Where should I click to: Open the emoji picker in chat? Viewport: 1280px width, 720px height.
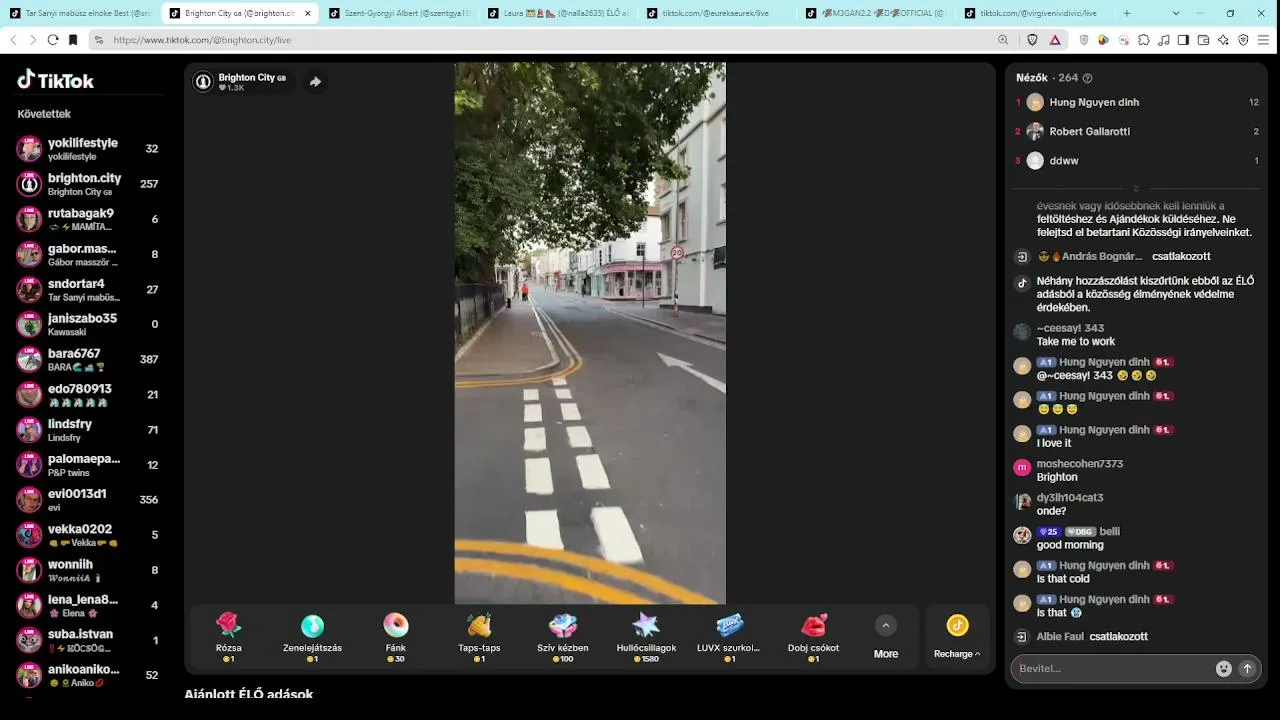1223,669
